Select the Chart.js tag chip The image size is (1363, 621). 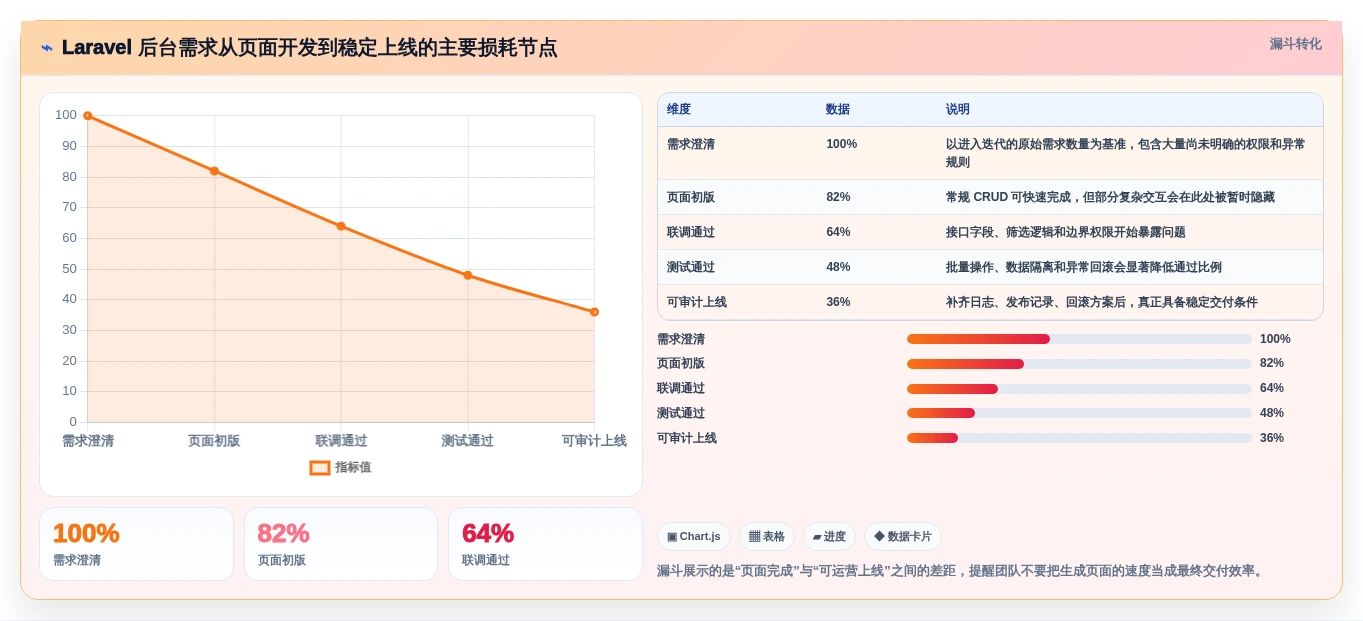694,537
